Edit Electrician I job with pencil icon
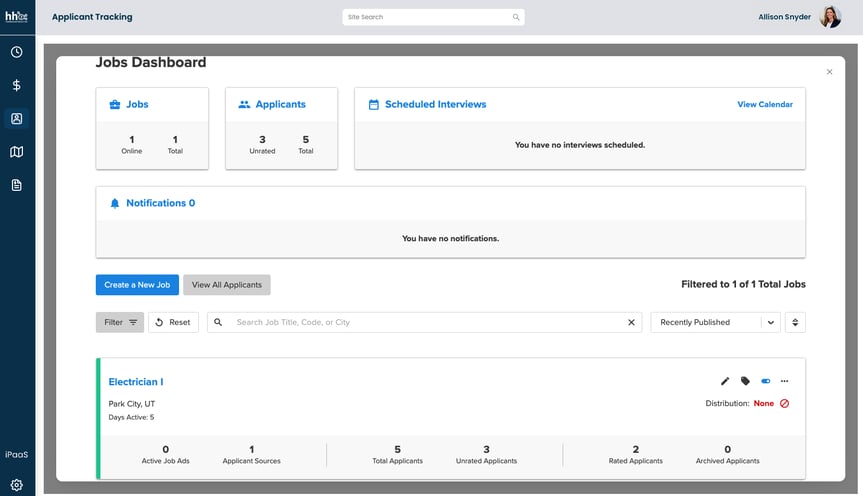 pos(725,381)
